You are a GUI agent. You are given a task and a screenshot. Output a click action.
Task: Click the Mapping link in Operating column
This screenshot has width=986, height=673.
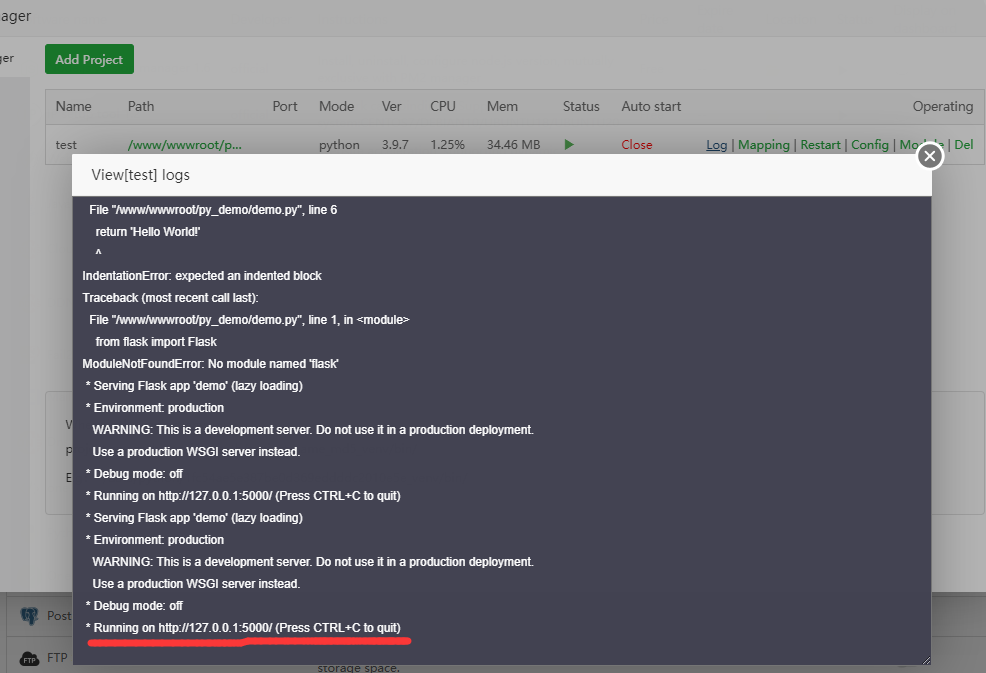click(x=763, y=144)
